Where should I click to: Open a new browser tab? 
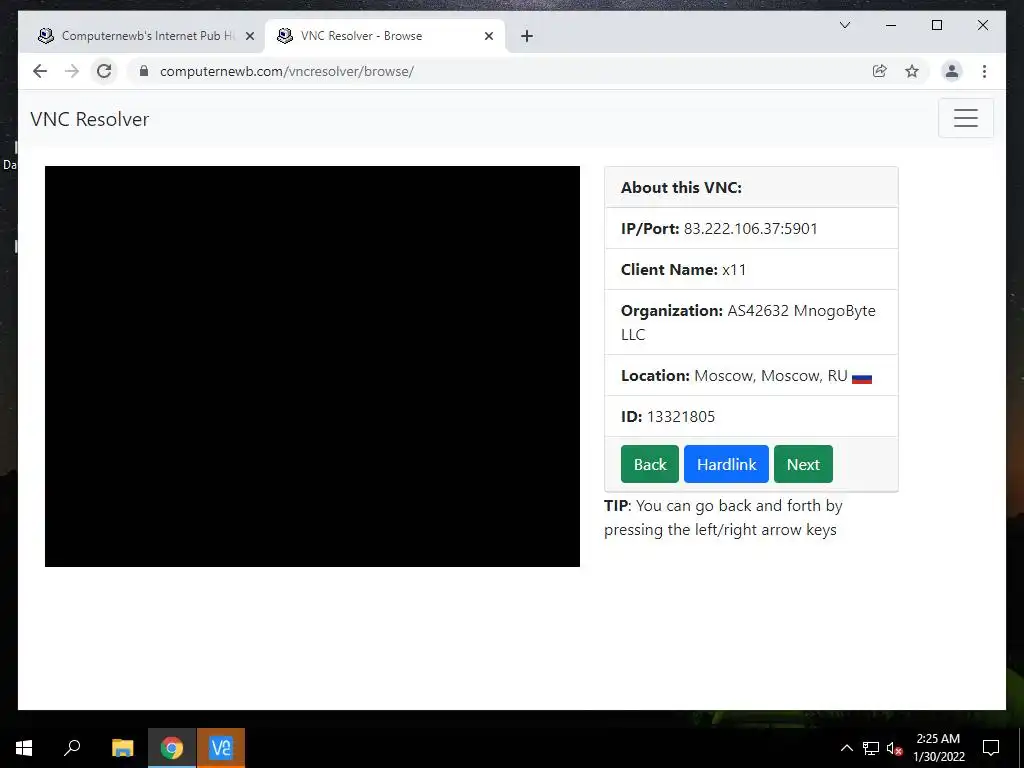[527, 36]
